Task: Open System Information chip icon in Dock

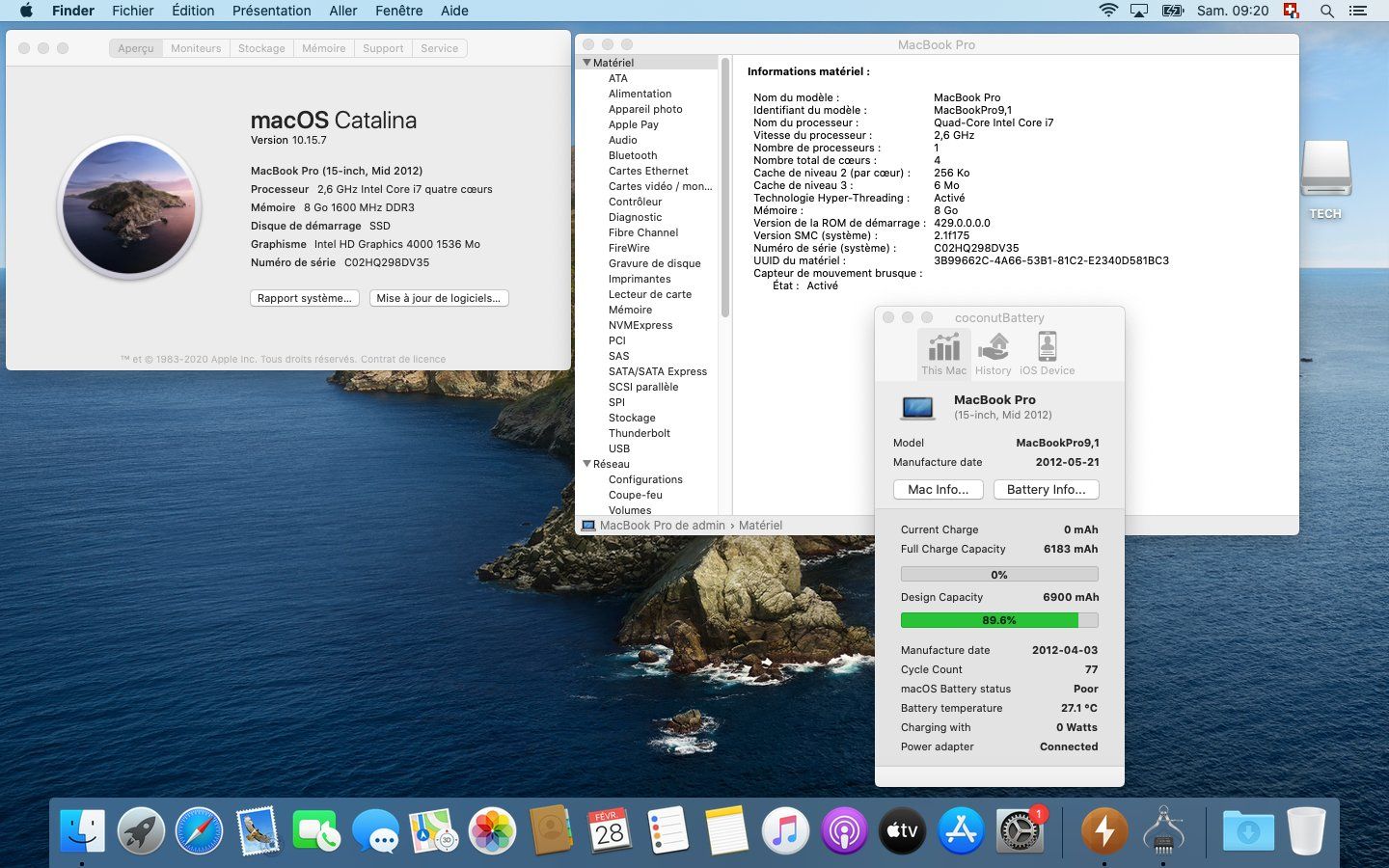Action: [1163, 830]
